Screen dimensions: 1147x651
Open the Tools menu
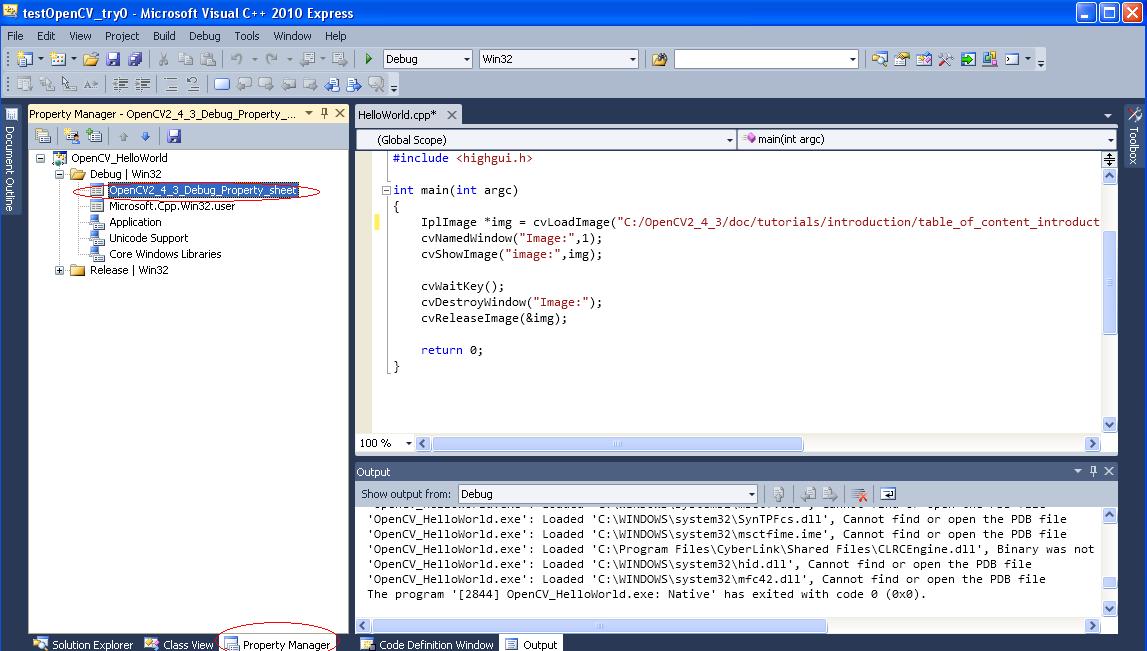click(247, 36)
